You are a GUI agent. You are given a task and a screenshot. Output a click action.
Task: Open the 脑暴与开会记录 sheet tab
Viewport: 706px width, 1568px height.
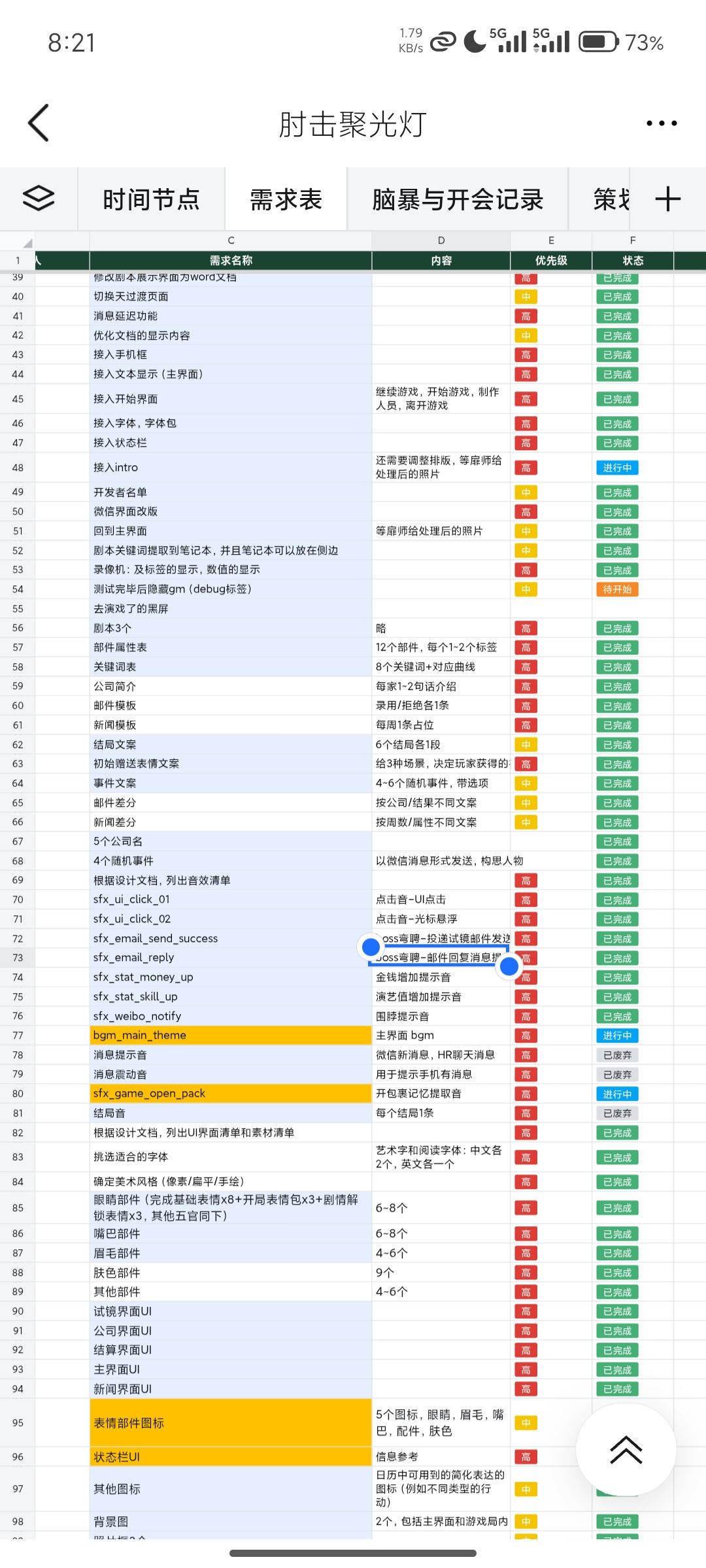click(458, 199)
